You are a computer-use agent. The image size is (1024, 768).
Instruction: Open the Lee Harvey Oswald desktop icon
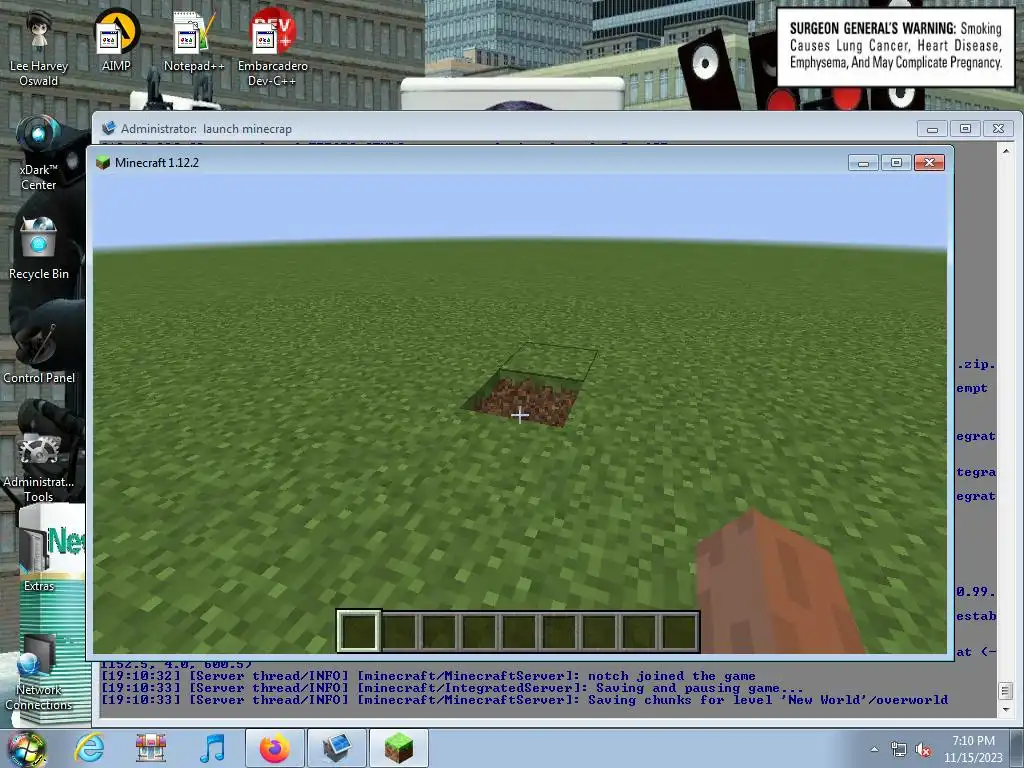click(x=39, y=48)
